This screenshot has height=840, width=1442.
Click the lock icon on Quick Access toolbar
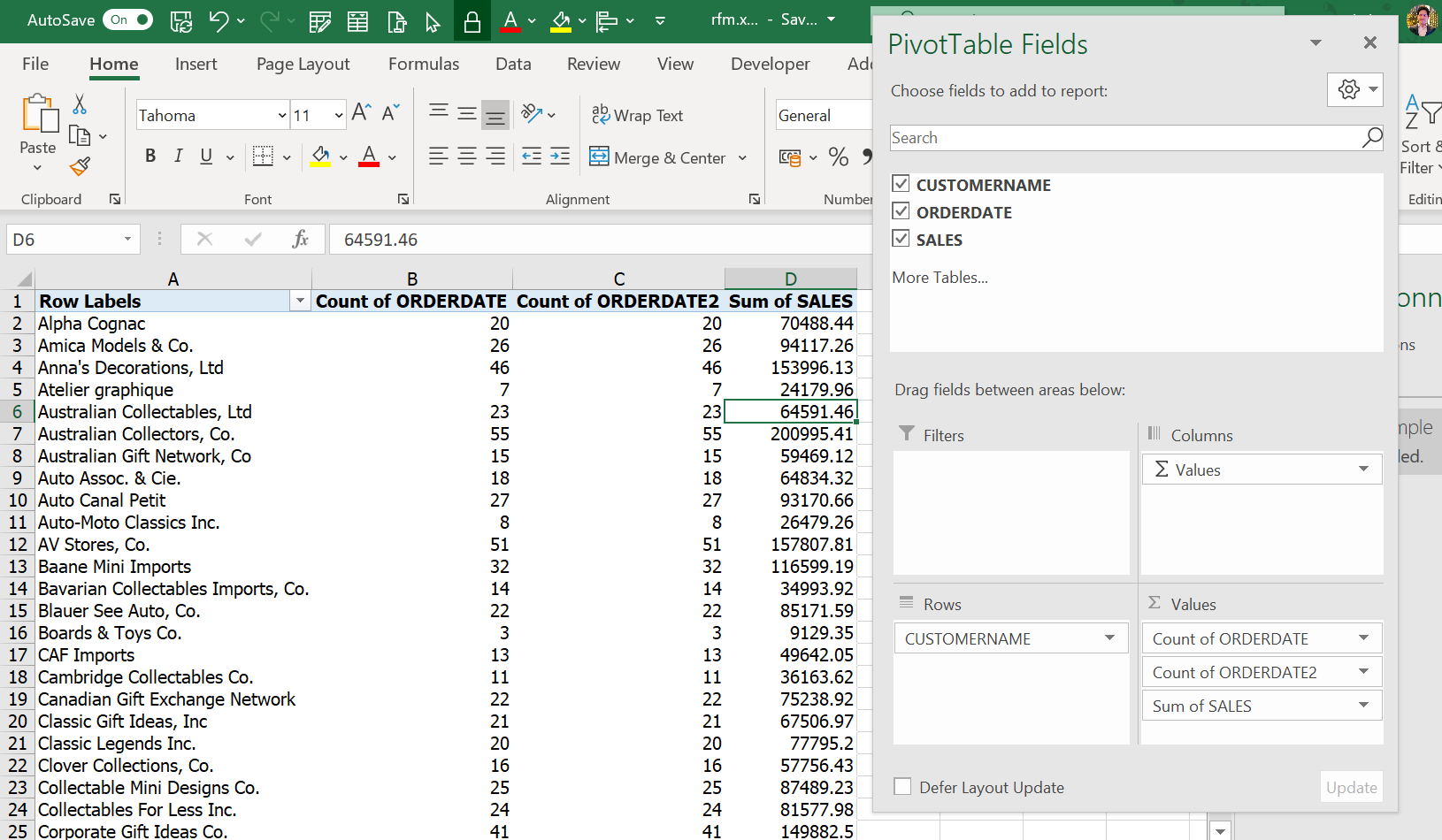click(472, 20)
